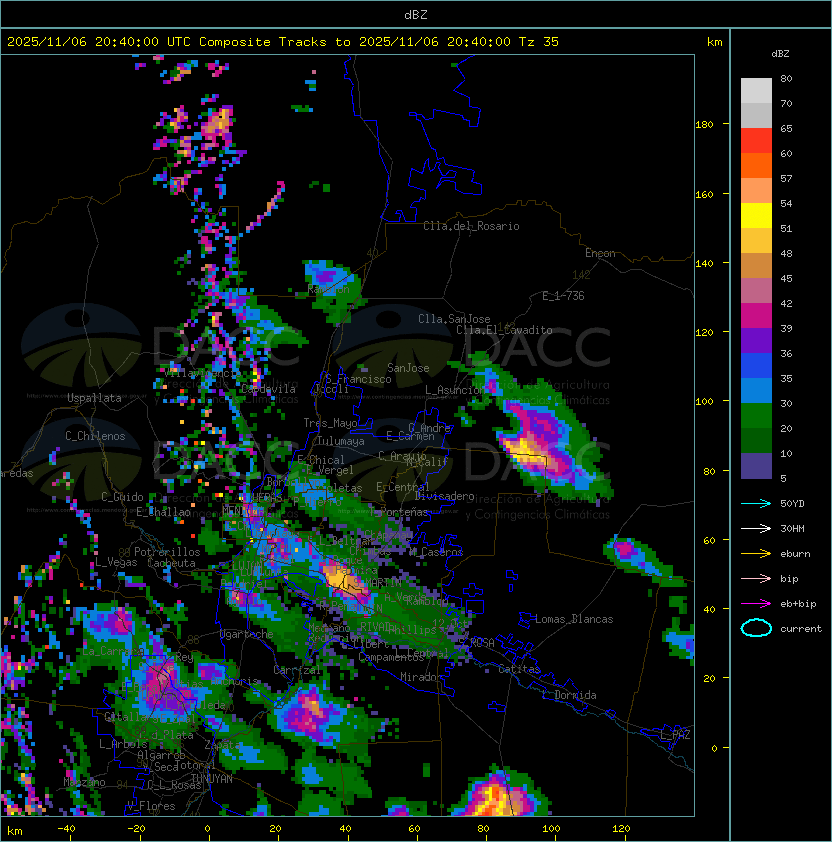This screenshot has width=832, height=842.
Task: Click the 'eb+bip' legend label
Action: point(798,604)
